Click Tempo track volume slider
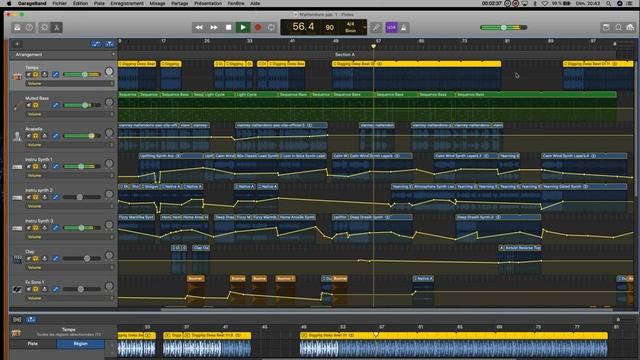 [82, 74]
